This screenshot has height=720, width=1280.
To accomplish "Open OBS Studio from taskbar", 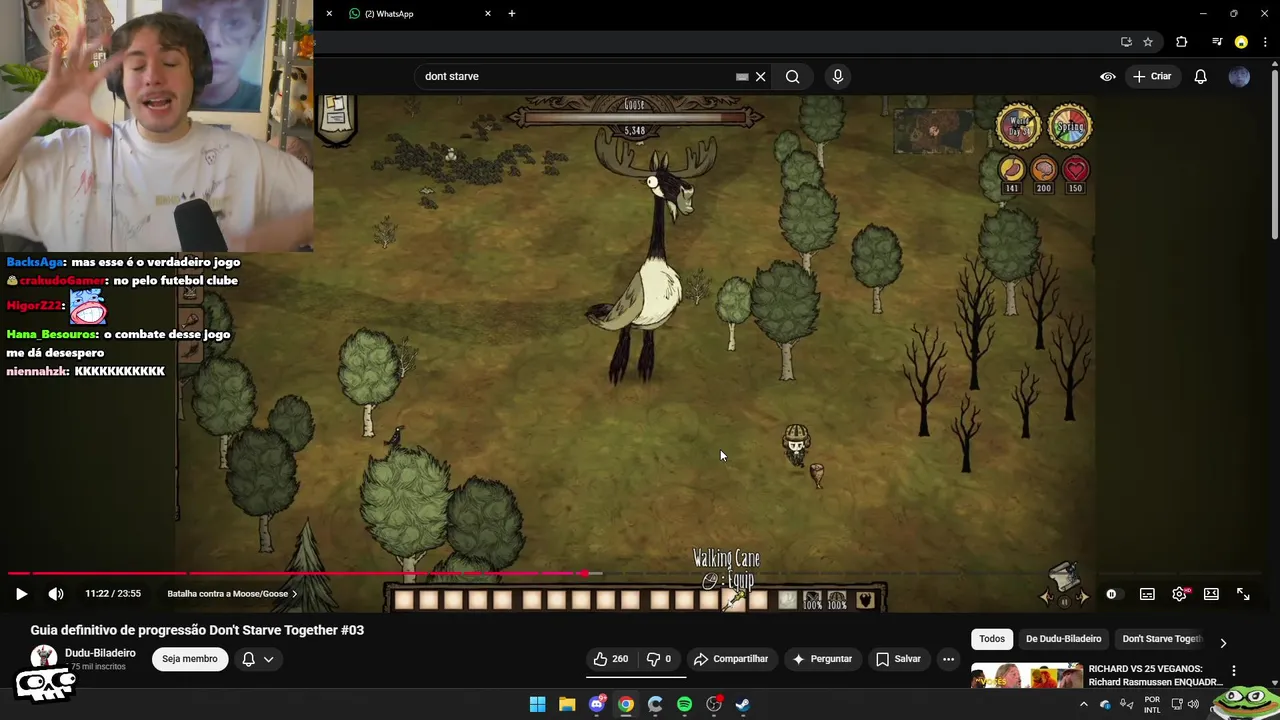I will [x=714, y=704].
